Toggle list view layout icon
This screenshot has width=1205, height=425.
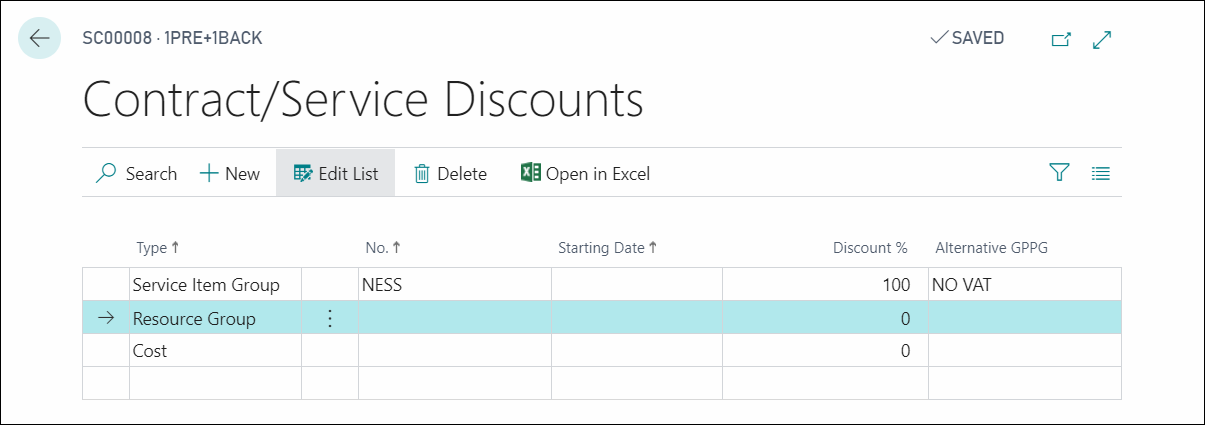pyautogui.click(x=1101, y=173)
